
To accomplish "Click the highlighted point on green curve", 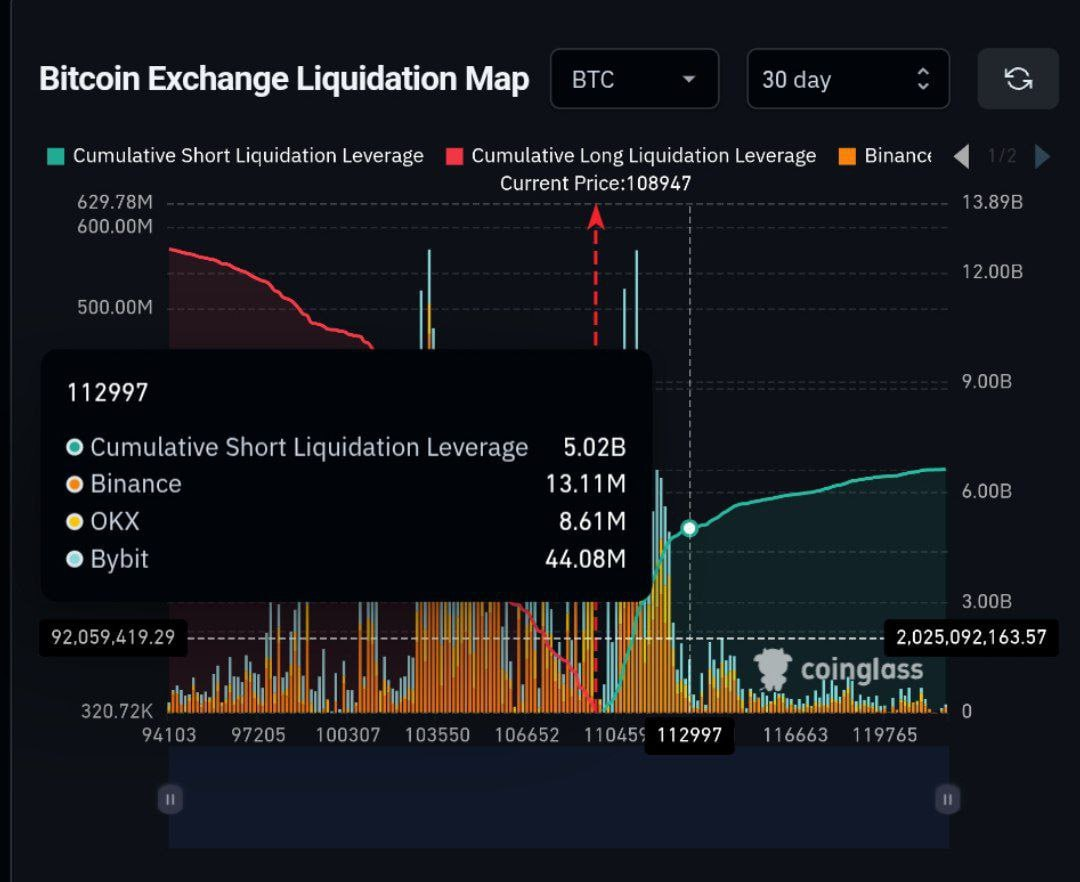I will (x=689, y=528).
